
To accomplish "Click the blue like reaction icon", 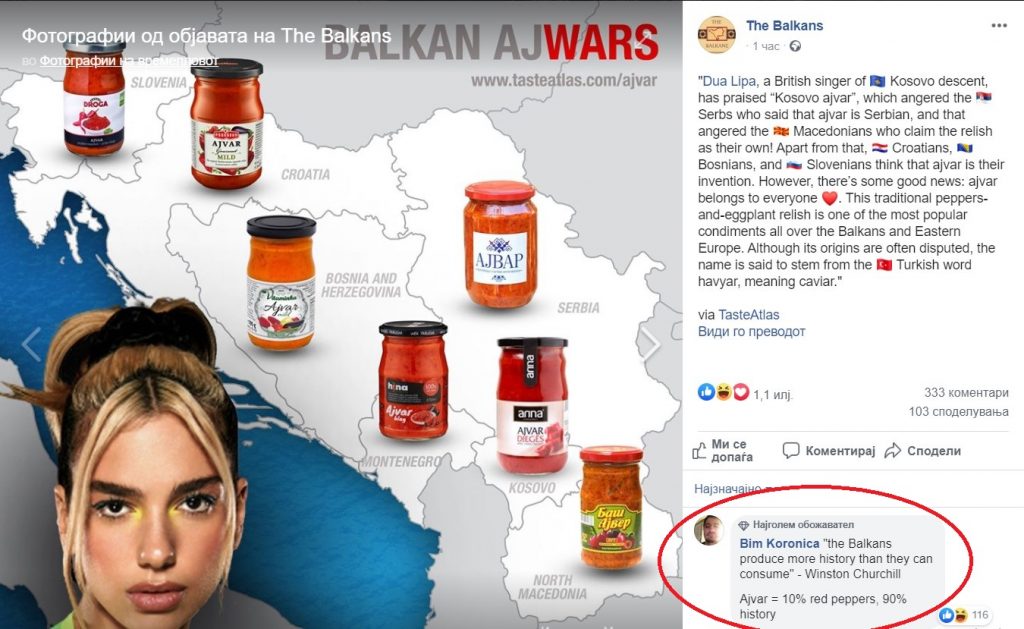I will (706, 392).
